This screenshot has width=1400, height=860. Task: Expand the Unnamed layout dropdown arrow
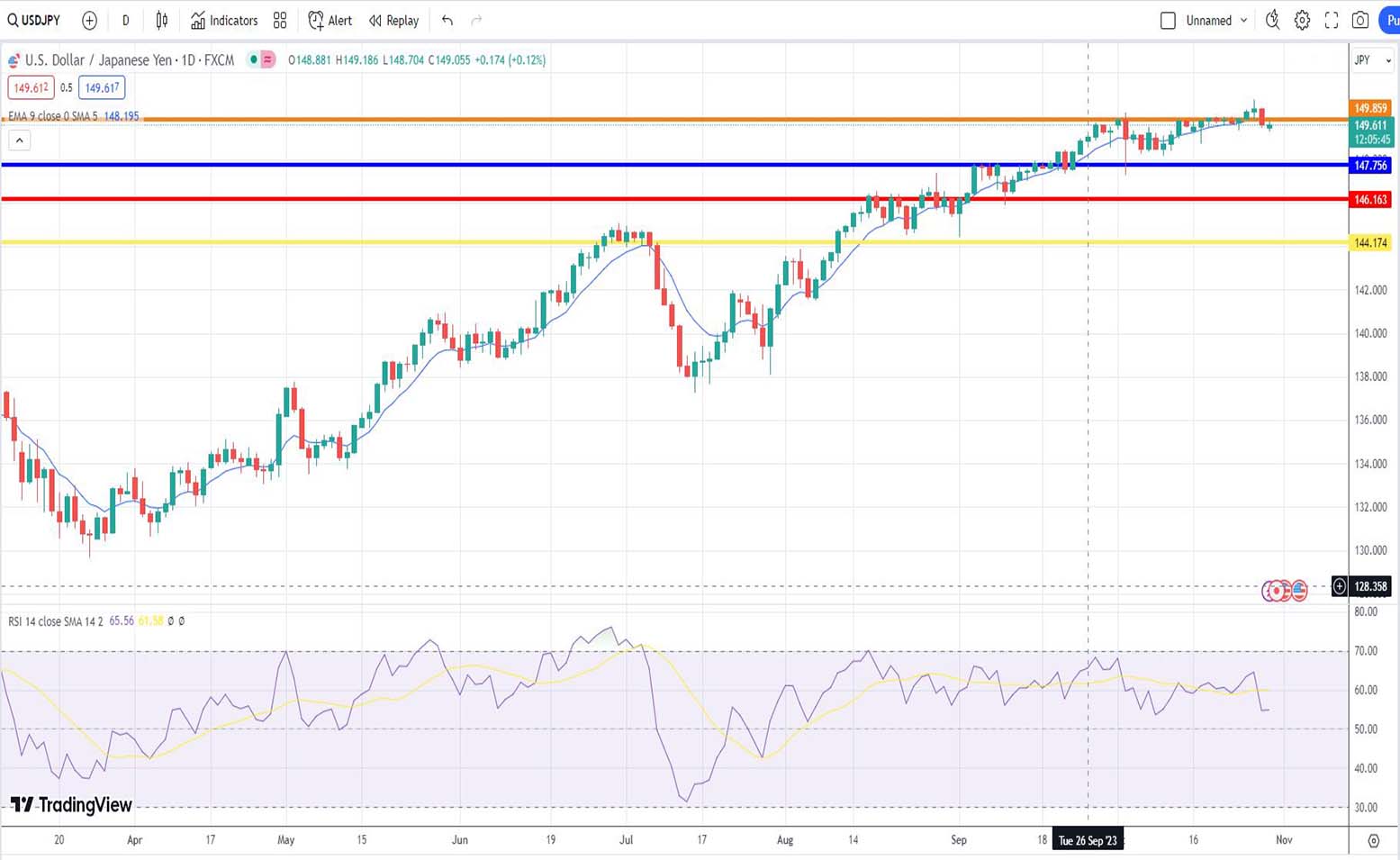(x=1244, y=21)
